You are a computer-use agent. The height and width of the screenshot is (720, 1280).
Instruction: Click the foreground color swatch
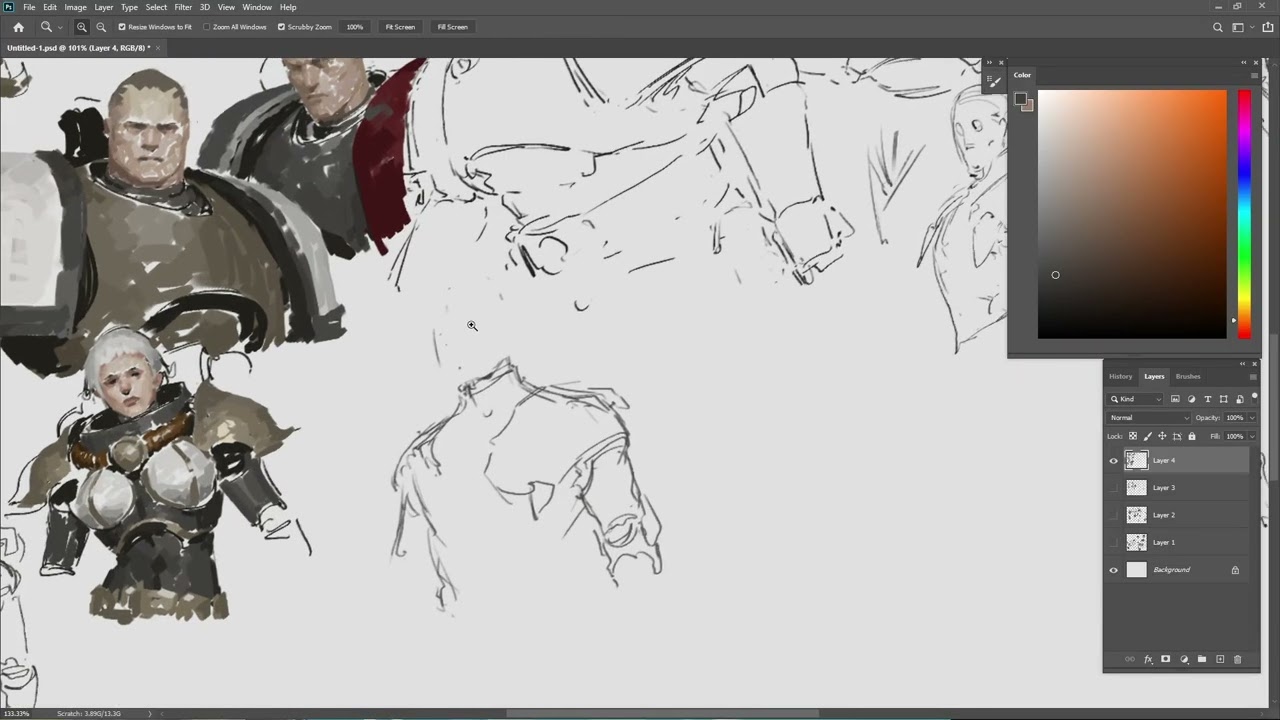(1020, 99)
